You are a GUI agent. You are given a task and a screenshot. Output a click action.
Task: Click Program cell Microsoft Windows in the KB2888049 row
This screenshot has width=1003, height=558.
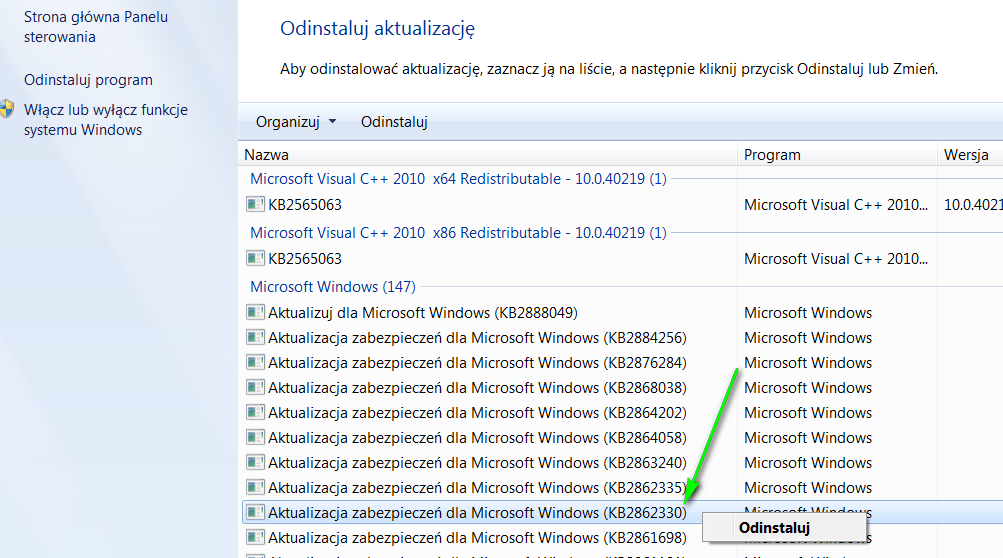tap(808, 312)
